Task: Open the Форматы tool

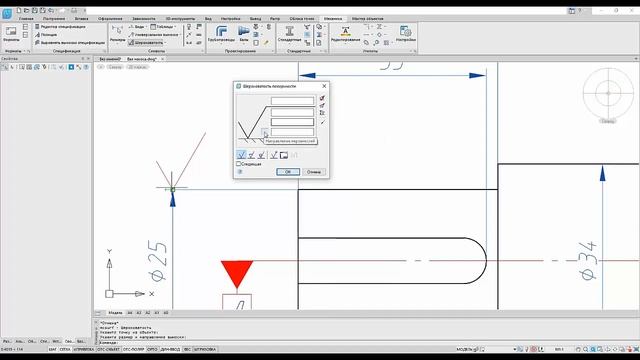Action: click(x=11, y=34)
